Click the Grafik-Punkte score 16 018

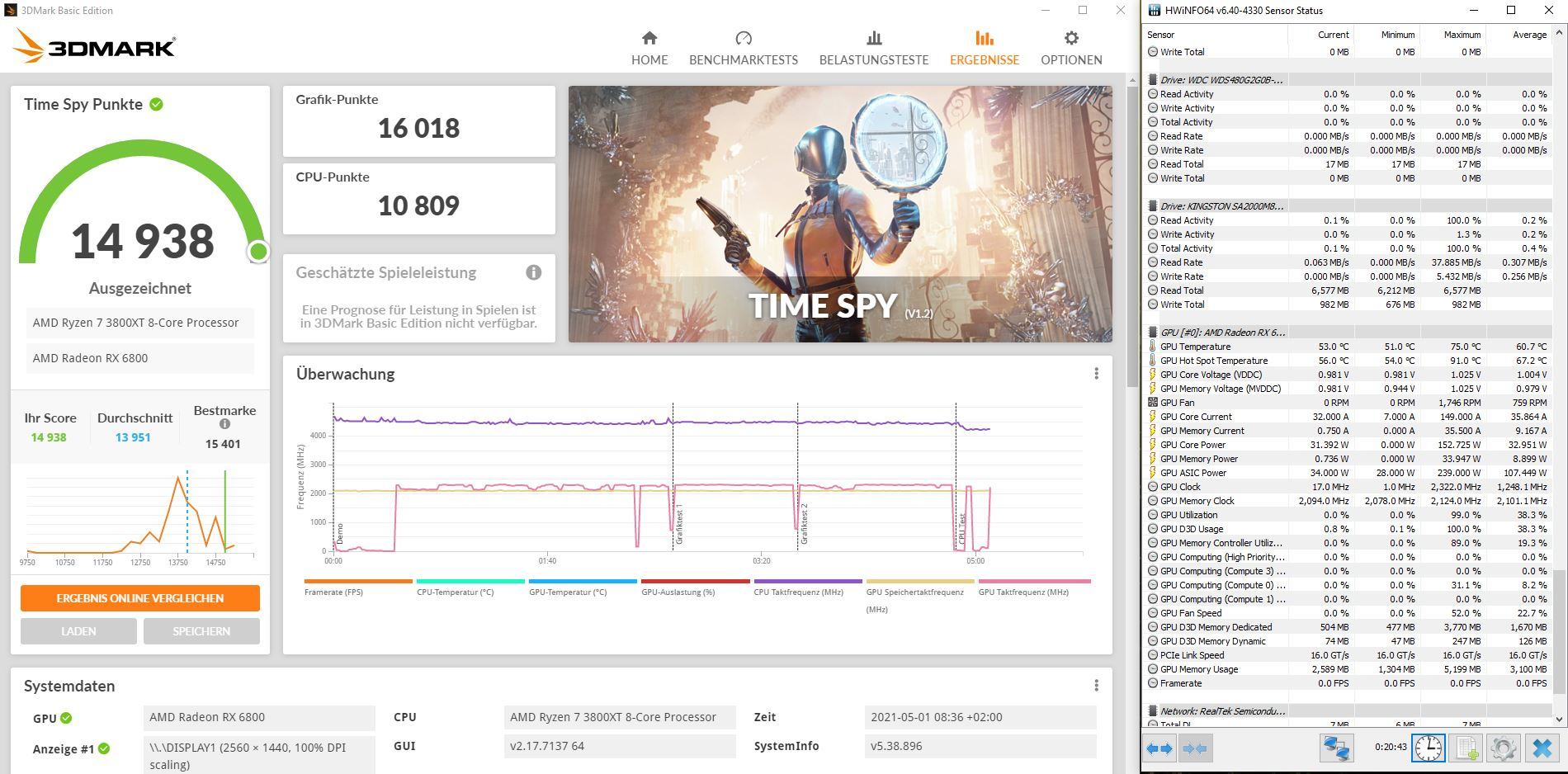418,128
